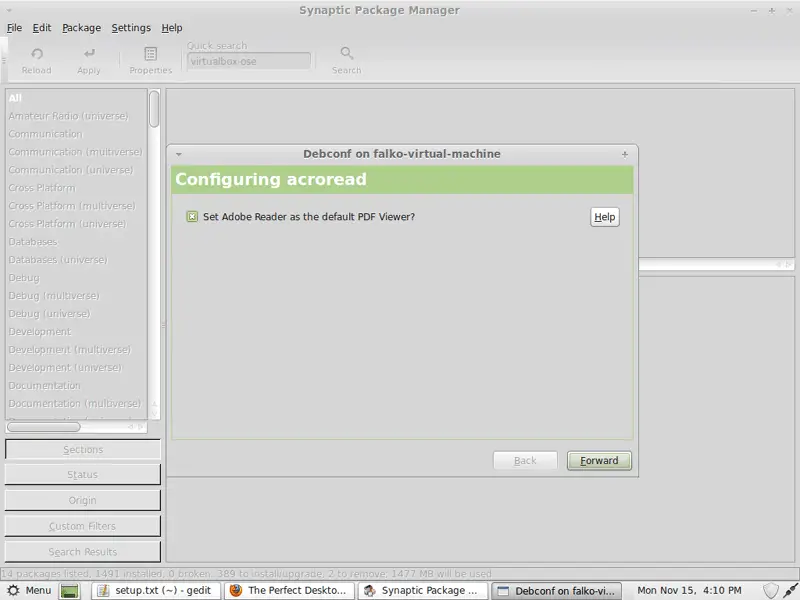The height and width of the screenshot is (600, 800).
Task: Click the Custom Filters button
Action: pos(83,526)
